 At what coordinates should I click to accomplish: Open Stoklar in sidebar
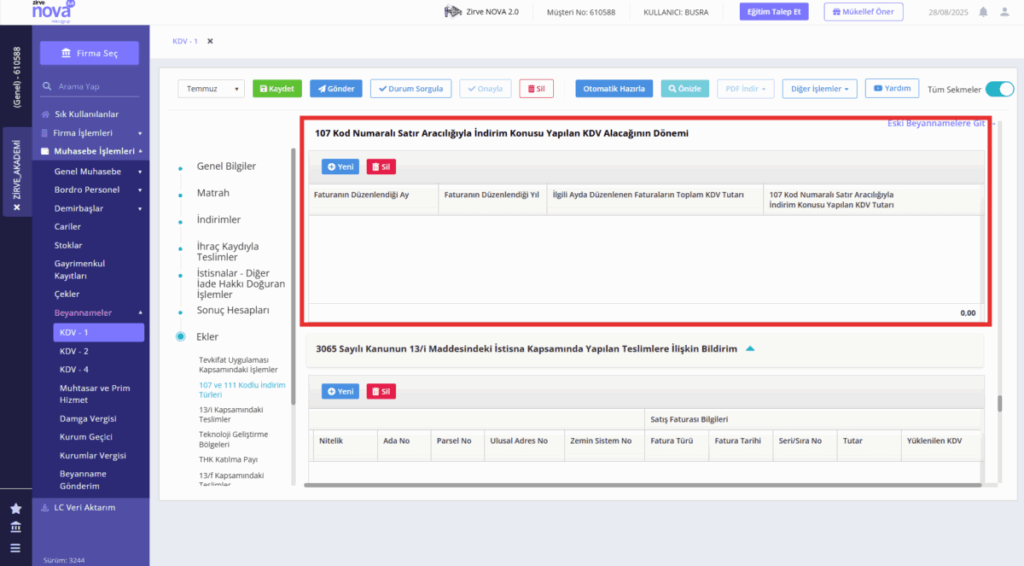(68, 245)
